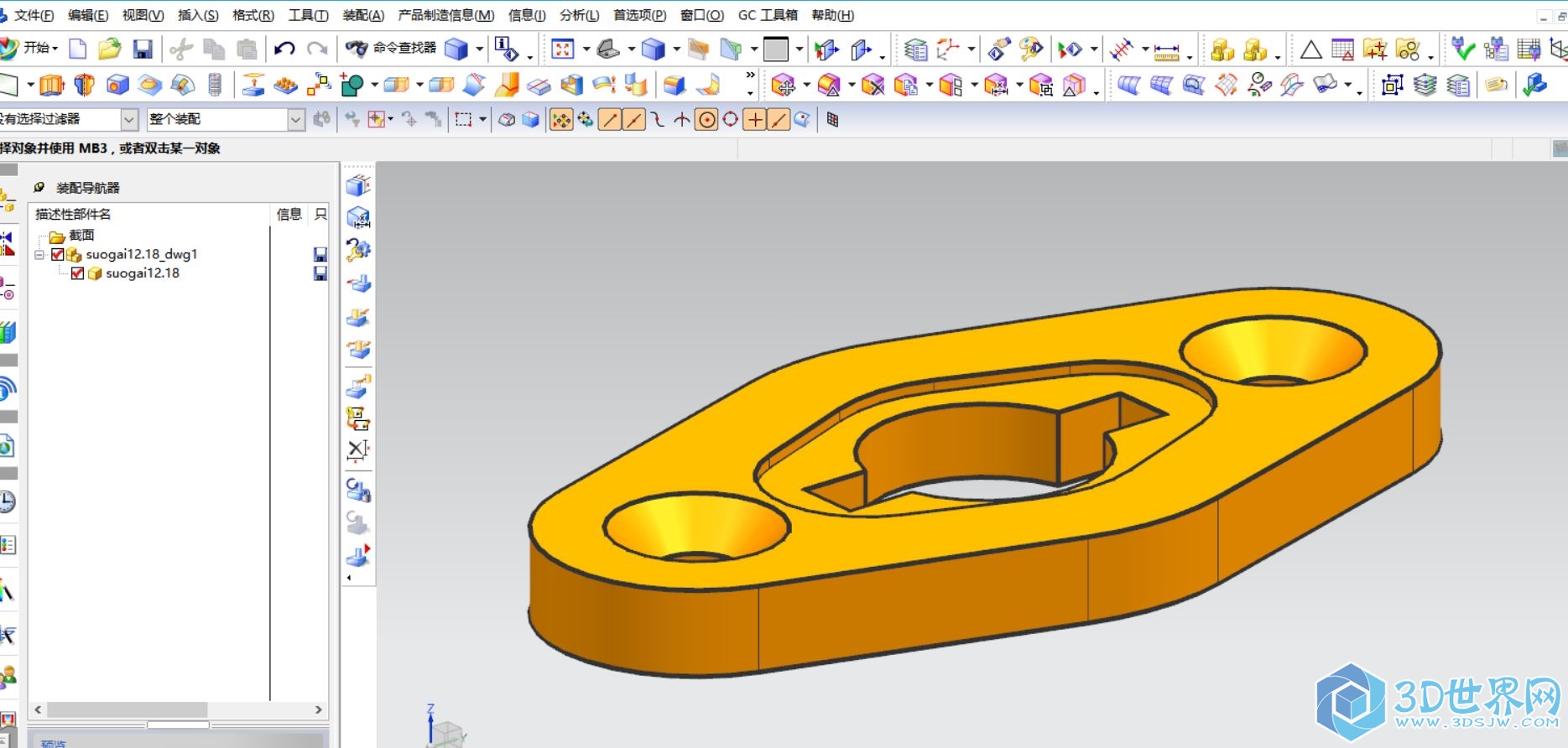Undo the last action
The image size is (1568, 748).
pos(284,49)
